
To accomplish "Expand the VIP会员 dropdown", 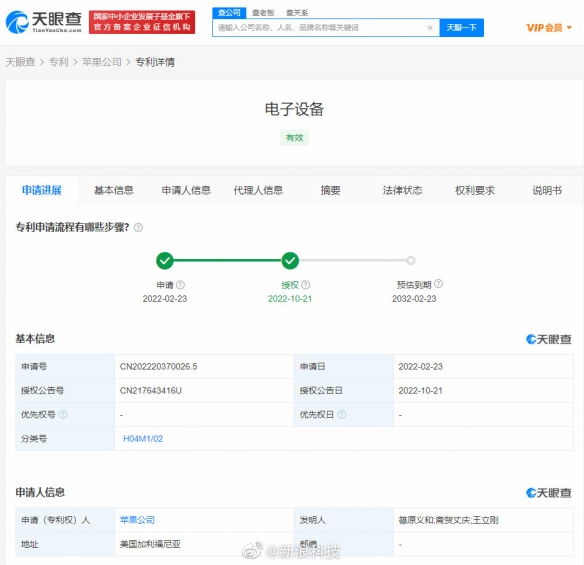I will (x=549, y=28).
